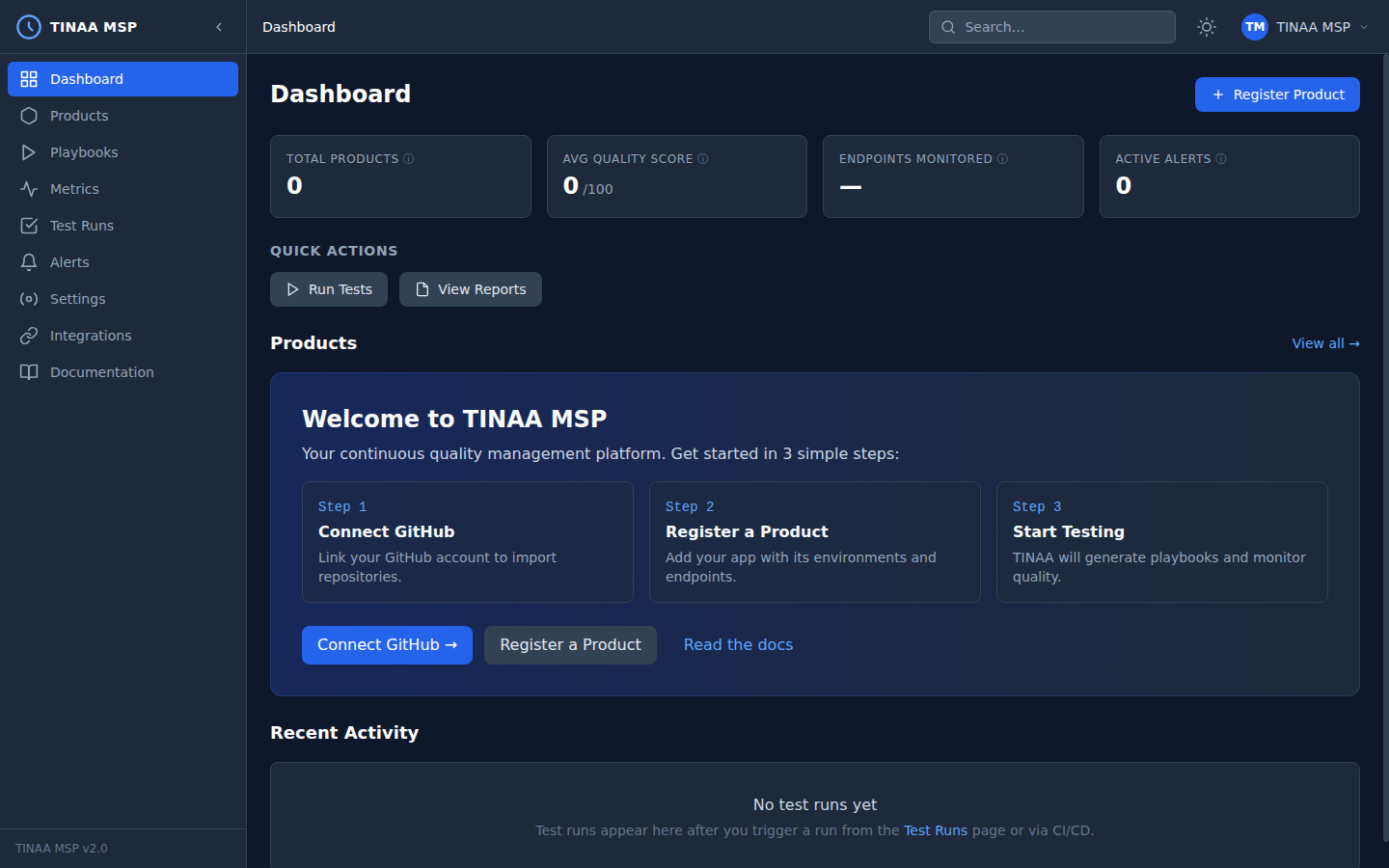
Task: Click the Dashboard breadcrumb in top bar
Action: tap(299, 27)
